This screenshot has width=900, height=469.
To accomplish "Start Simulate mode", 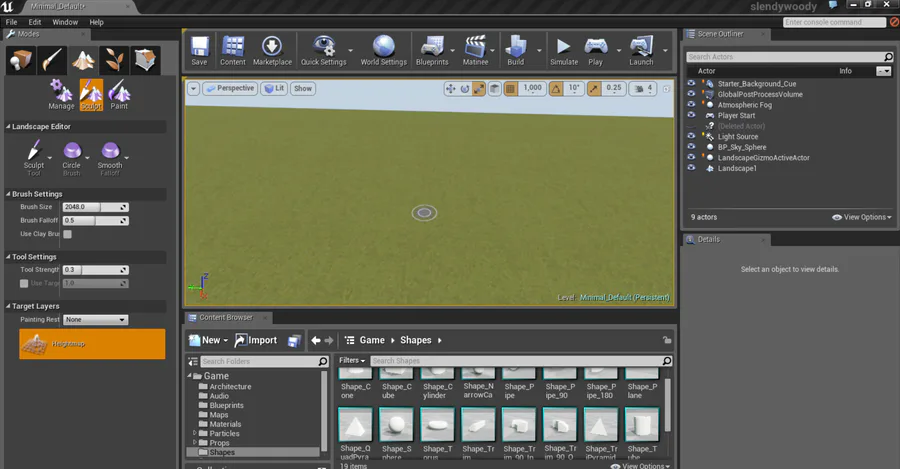I will pyautogui.click(x=564, y=51).
